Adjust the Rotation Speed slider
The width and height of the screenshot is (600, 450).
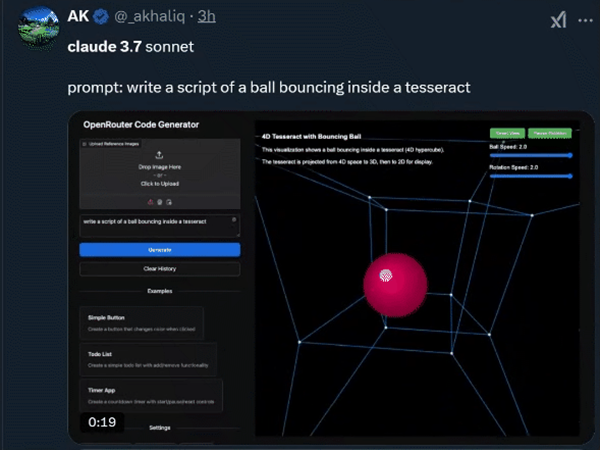pos(531,176)
